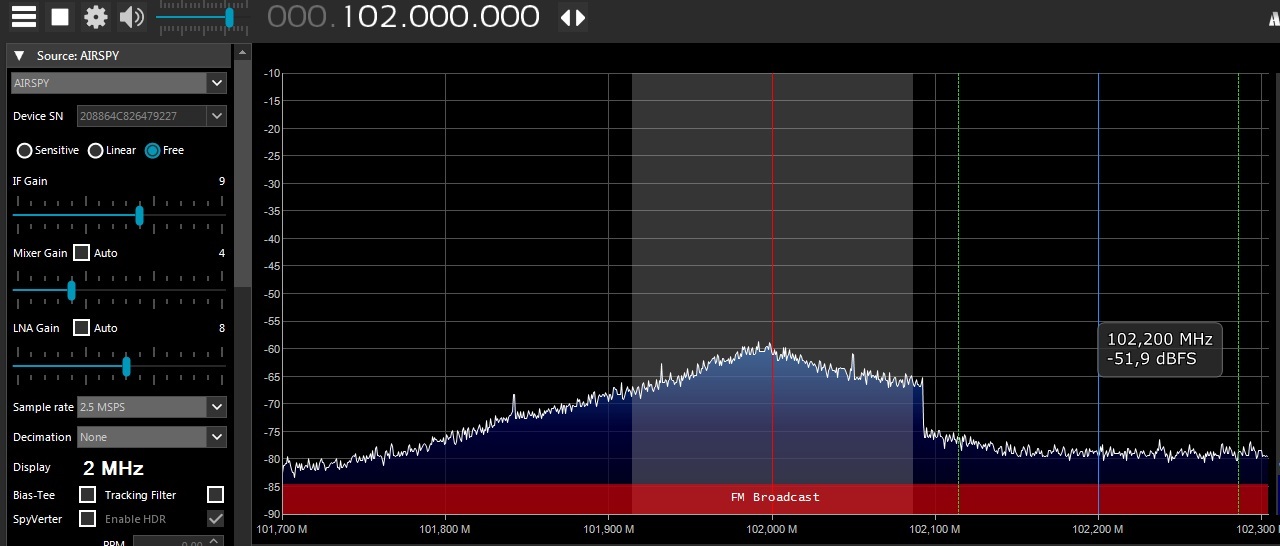1280x546 pixels.
Task: Open the AIRSPY source device dropdown
Action: [x=119, y=83]
